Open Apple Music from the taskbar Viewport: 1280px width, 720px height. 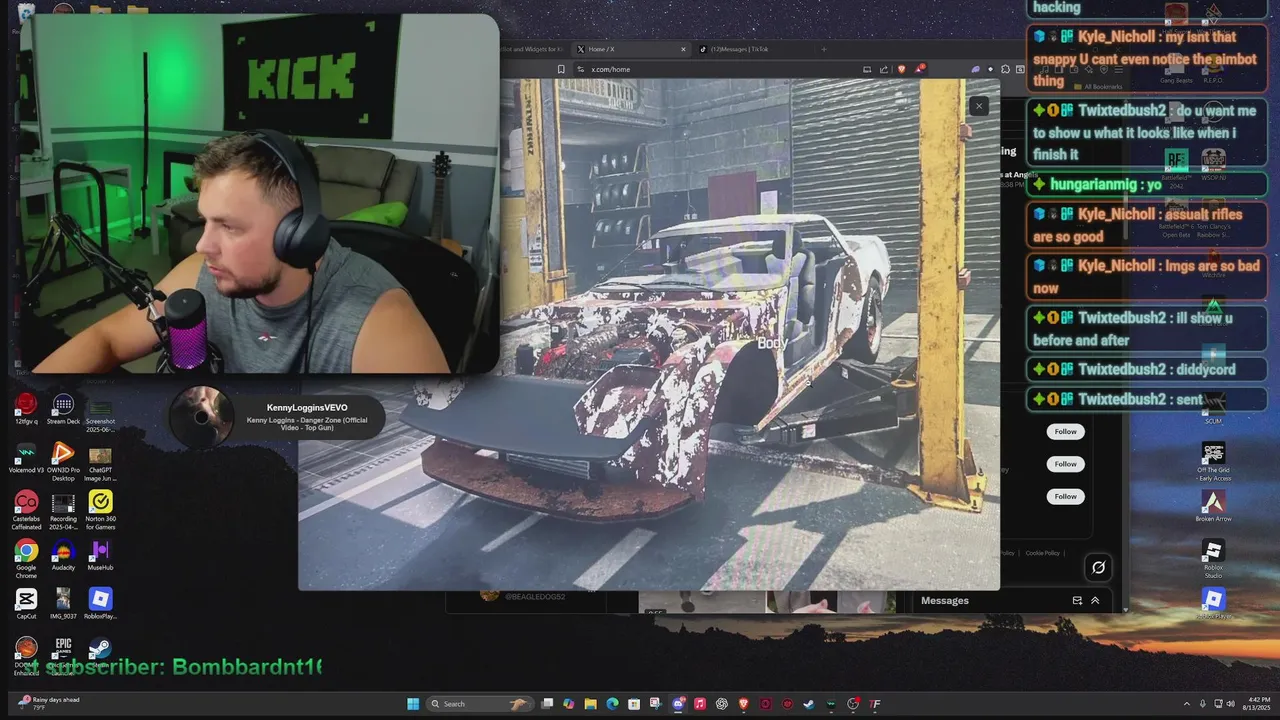point(700,704)
